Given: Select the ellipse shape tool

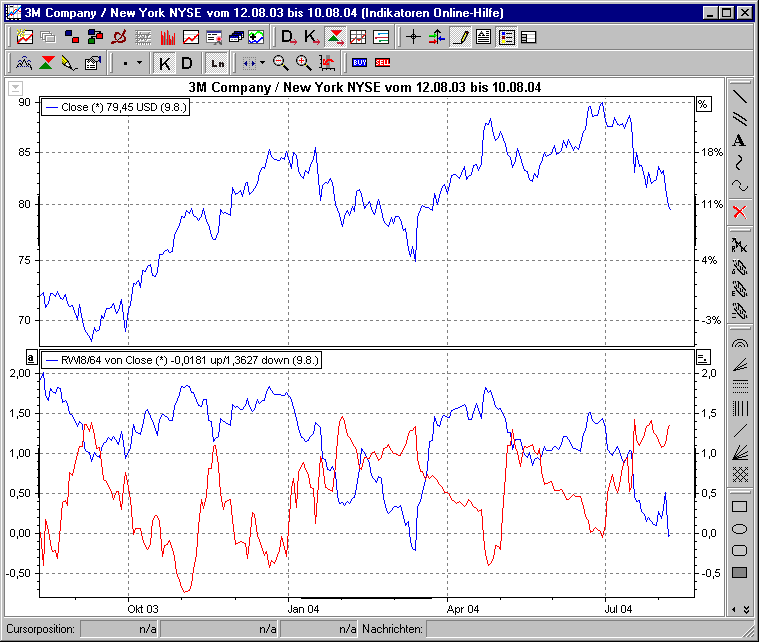Looking at the screenshot, I should click(739, 528).
